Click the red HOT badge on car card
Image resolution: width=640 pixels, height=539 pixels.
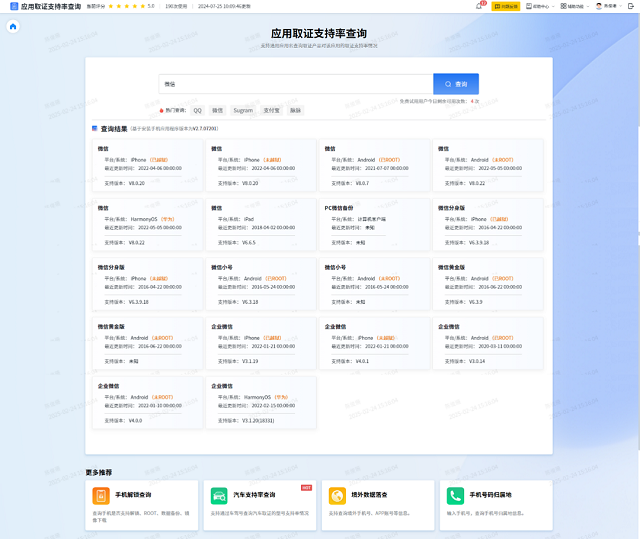(306, 488)
